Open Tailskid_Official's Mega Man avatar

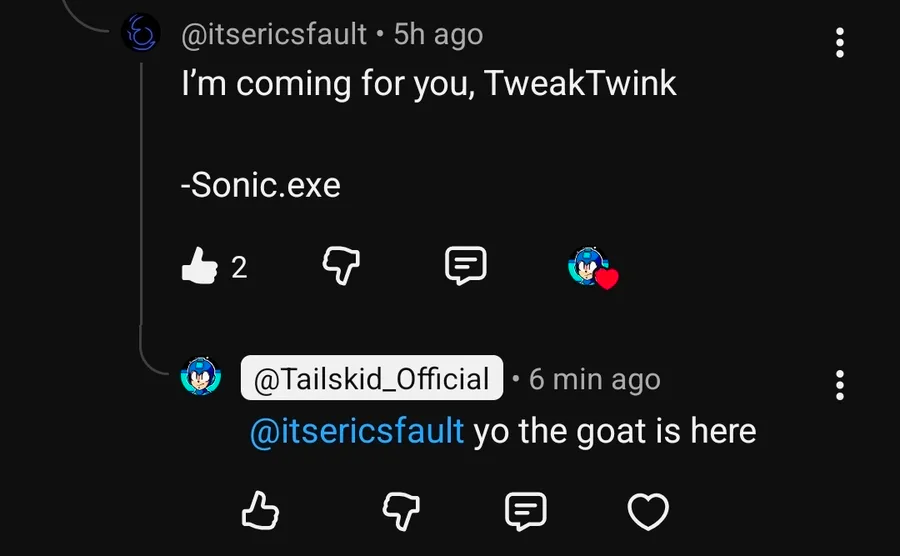(x=200, y=379)
